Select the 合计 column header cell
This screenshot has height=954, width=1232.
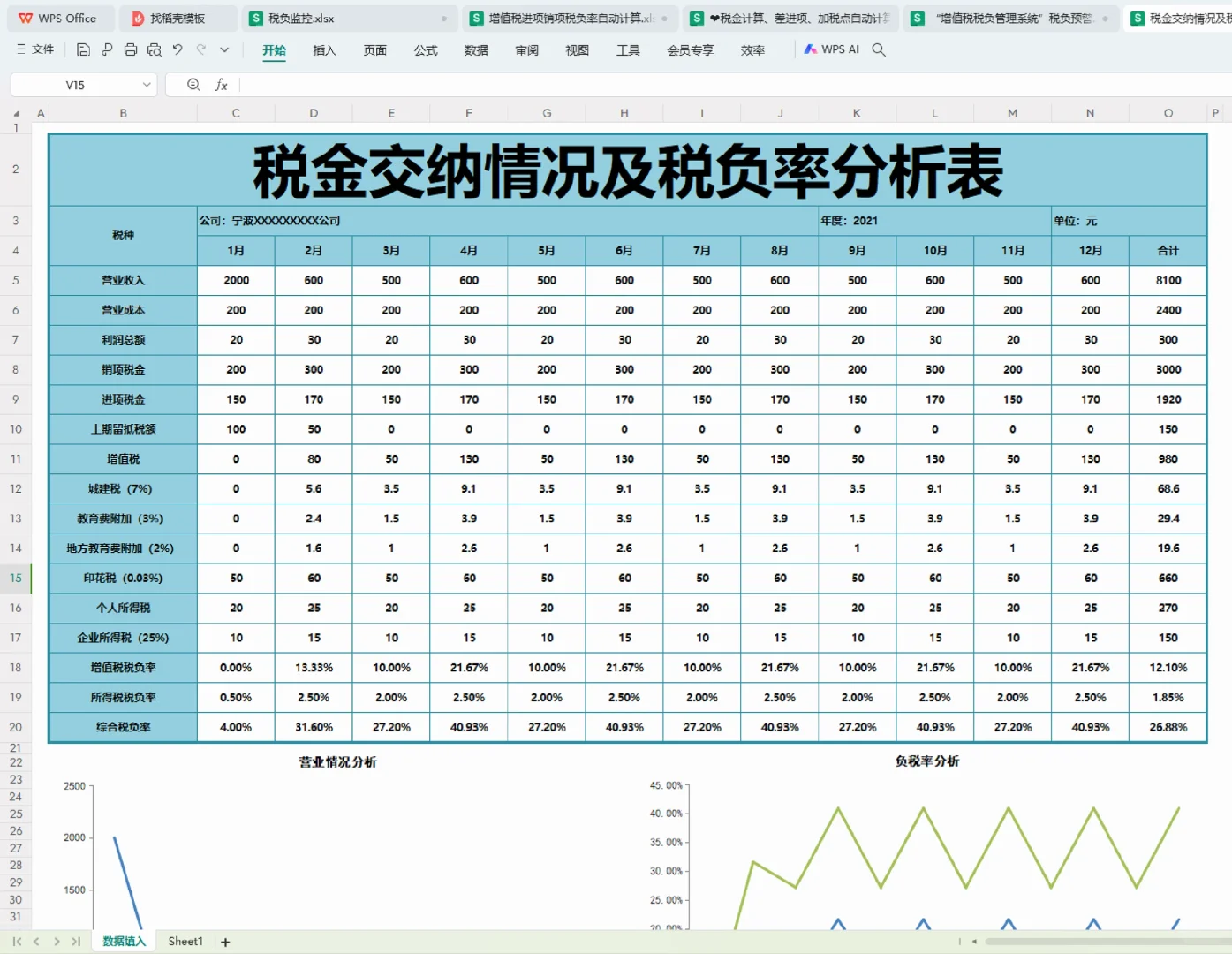(1168, 250)
